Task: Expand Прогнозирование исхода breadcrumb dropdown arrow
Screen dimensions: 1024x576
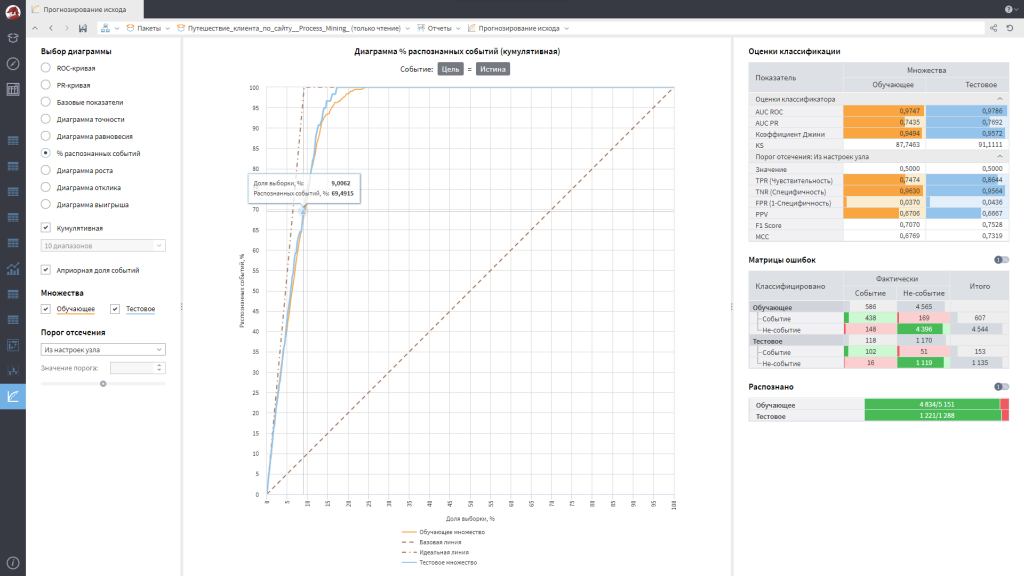Action: tap(566, 28)
